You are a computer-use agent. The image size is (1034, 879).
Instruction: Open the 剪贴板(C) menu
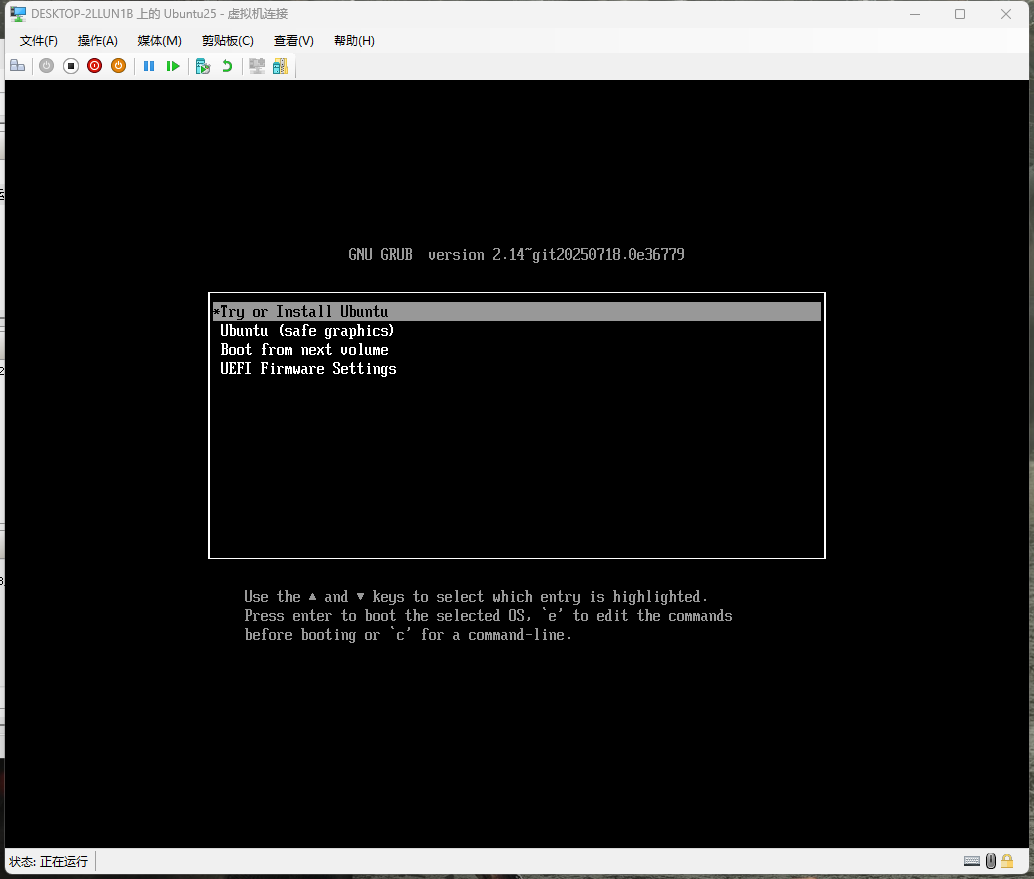pos(227,41)
